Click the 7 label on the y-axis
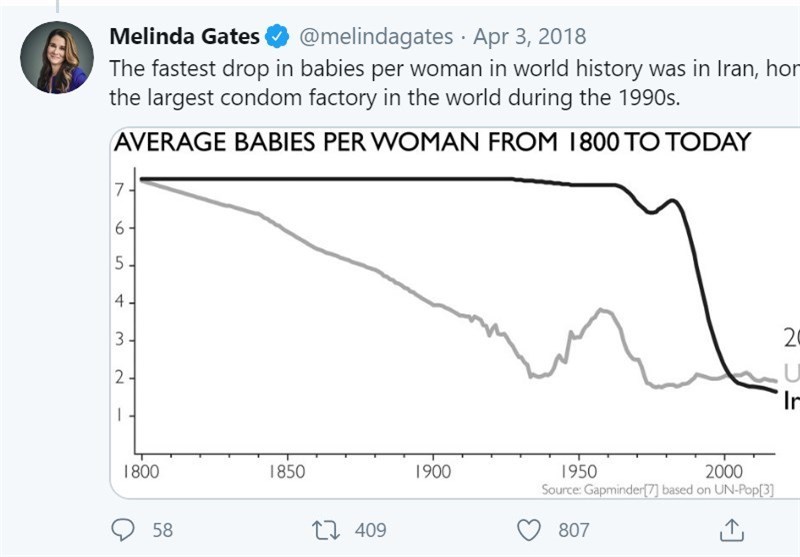Image resolution: width=800 pixels, height=557 pixels. click(x=117, y=190)
